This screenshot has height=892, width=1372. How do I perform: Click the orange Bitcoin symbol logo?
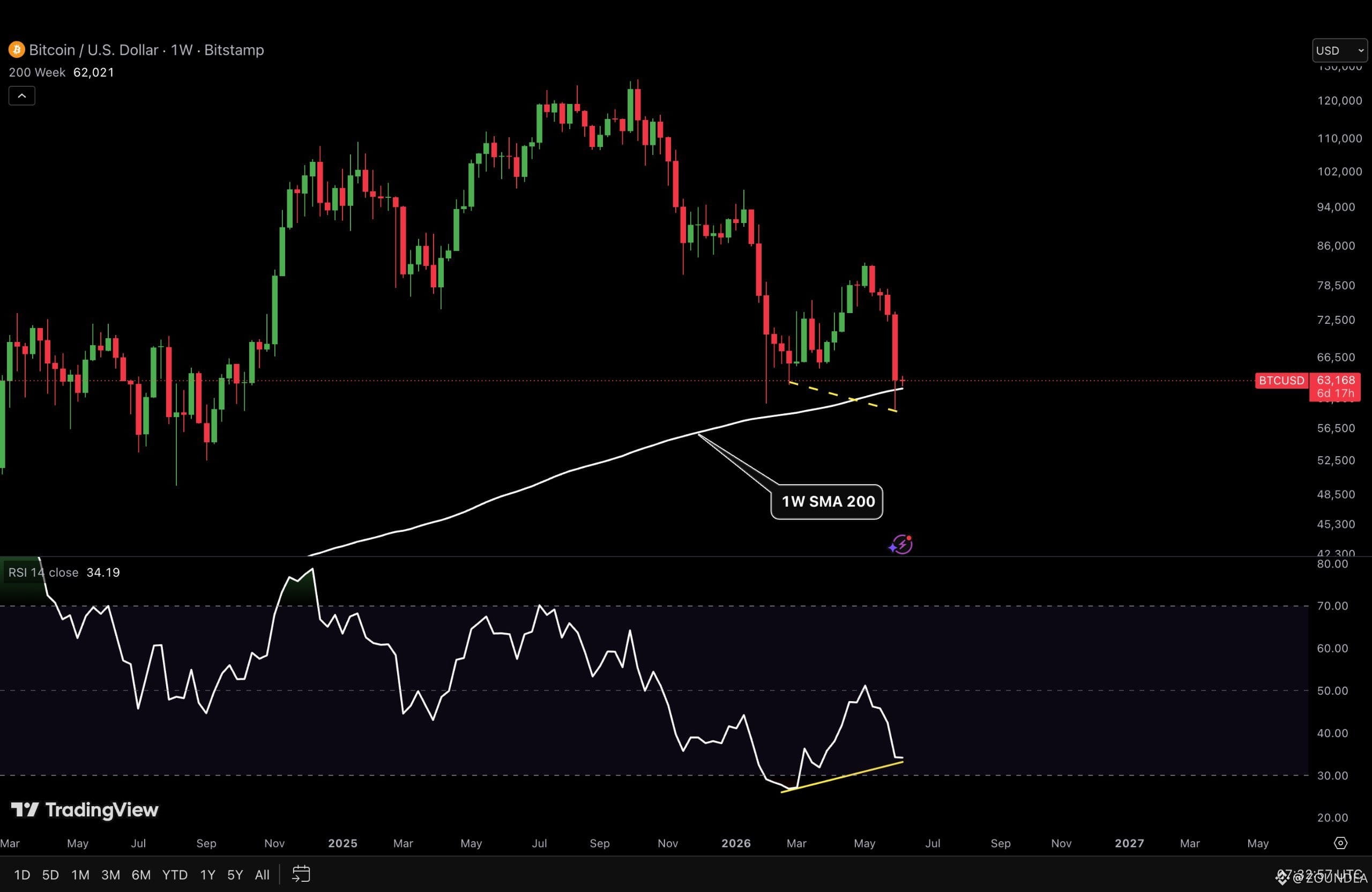(16, 50)
